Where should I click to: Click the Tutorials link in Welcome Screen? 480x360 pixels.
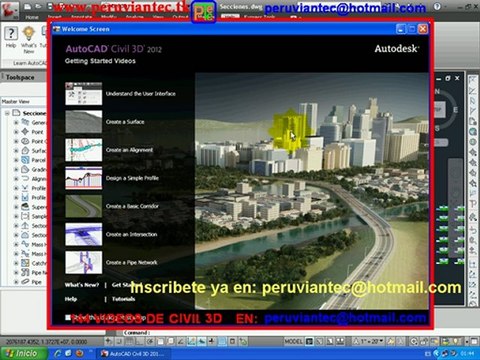tap(123, 299)
